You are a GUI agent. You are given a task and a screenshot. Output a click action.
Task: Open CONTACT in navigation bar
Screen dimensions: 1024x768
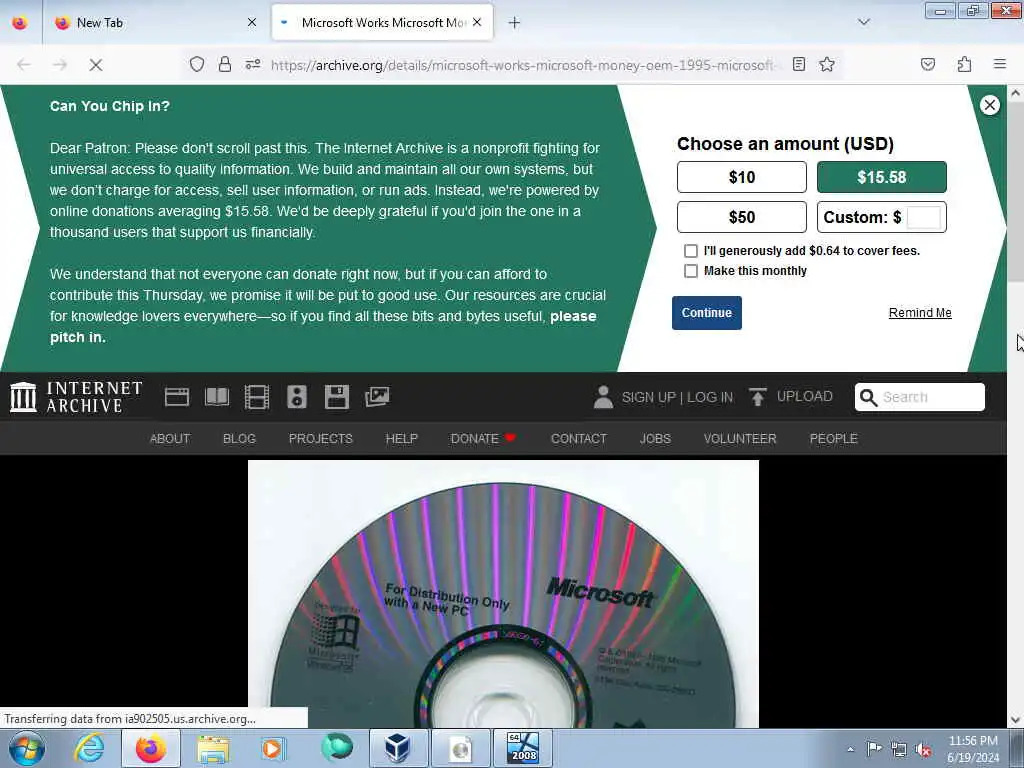point(579,439)
